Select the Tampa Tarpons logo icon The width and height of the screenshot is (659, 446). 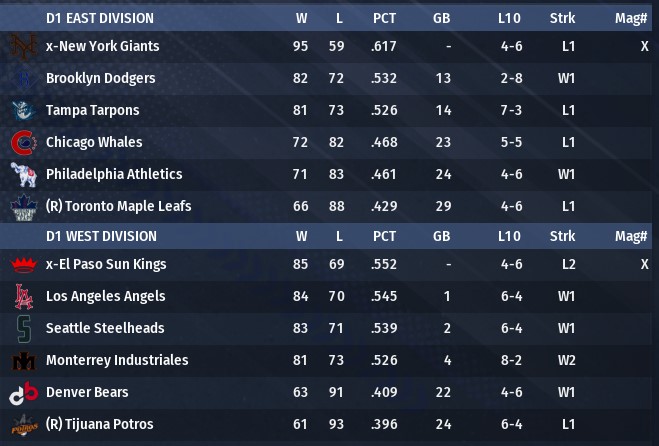(x=22, y=110)
